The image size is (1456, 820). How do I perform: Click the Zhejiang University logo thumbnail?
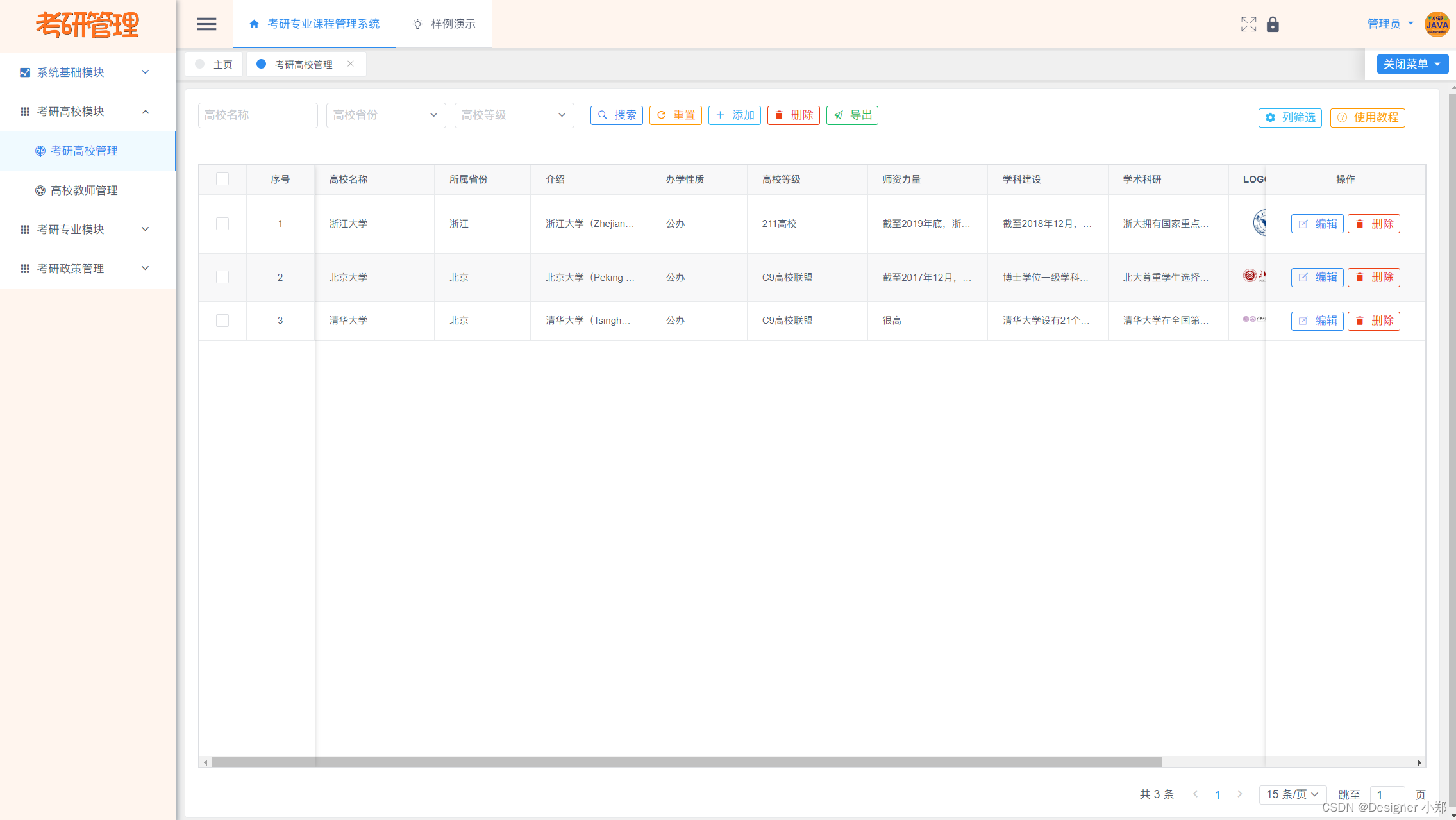[1259, 223]
